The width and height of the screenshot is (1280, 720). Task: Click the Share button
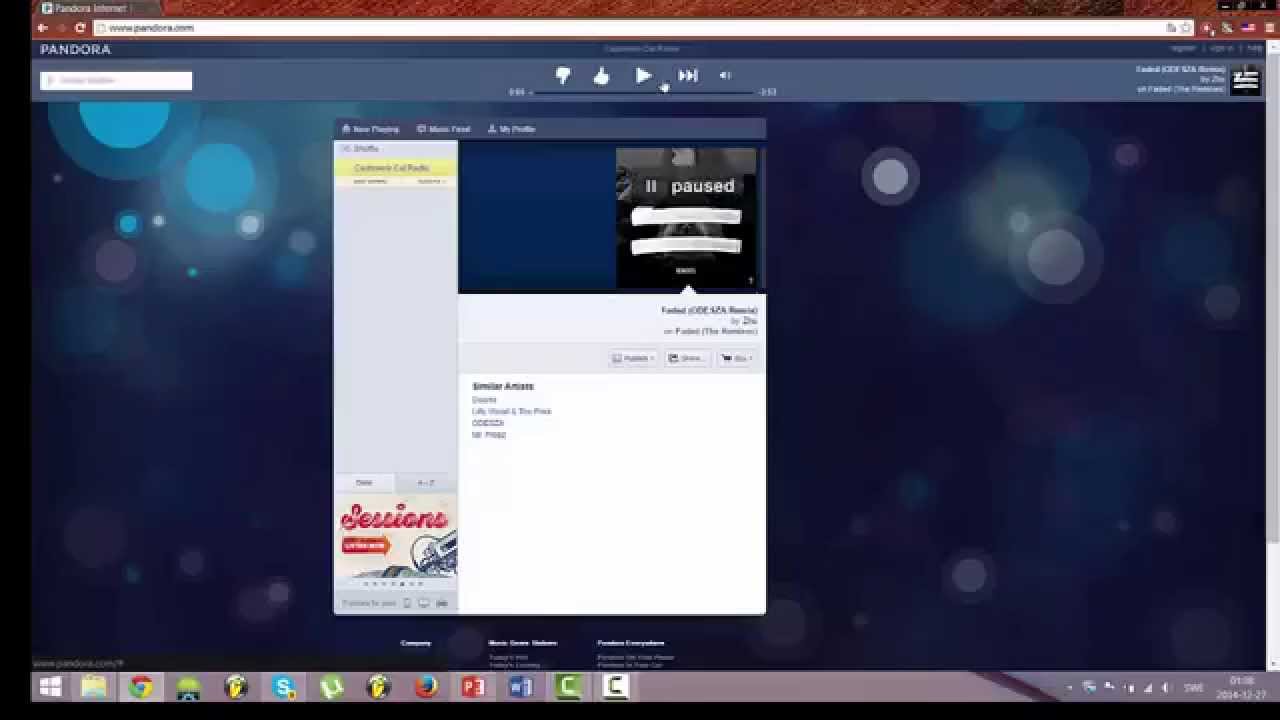click(687, 358)
